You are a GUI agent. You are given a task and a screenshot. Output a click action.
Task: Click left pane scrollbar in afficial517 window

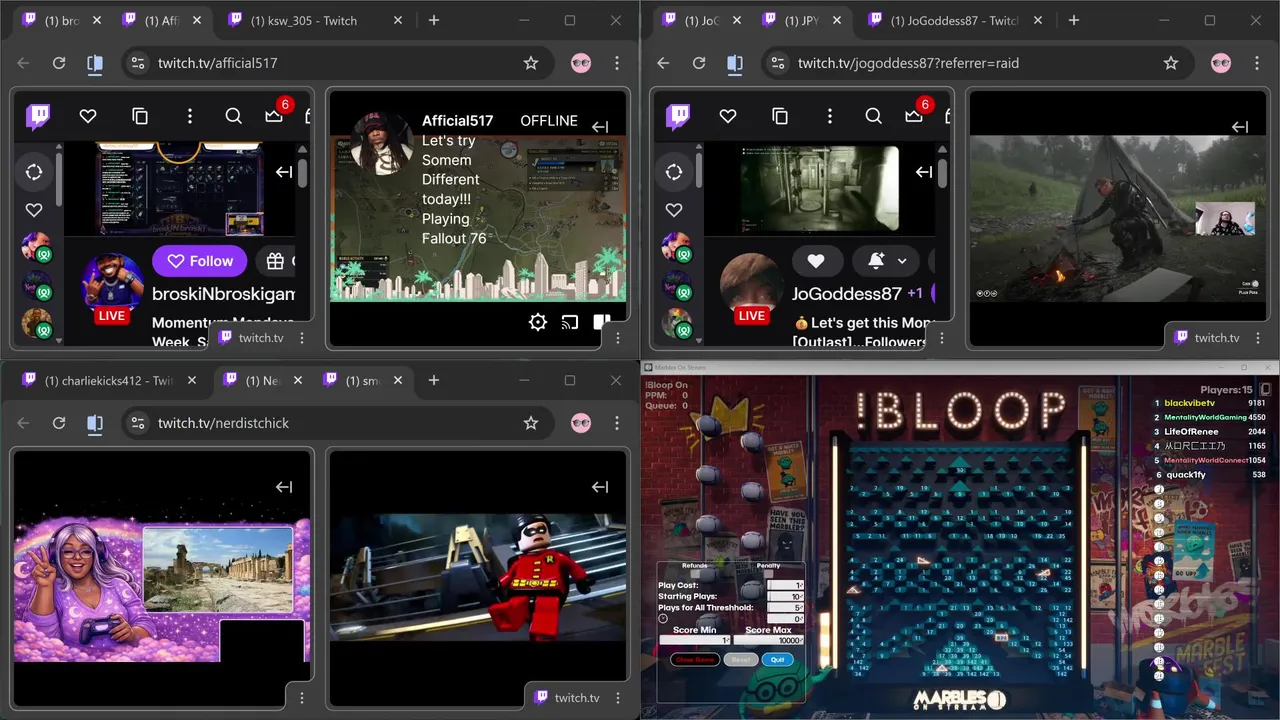pyautogui.click(x=302, y=172)
